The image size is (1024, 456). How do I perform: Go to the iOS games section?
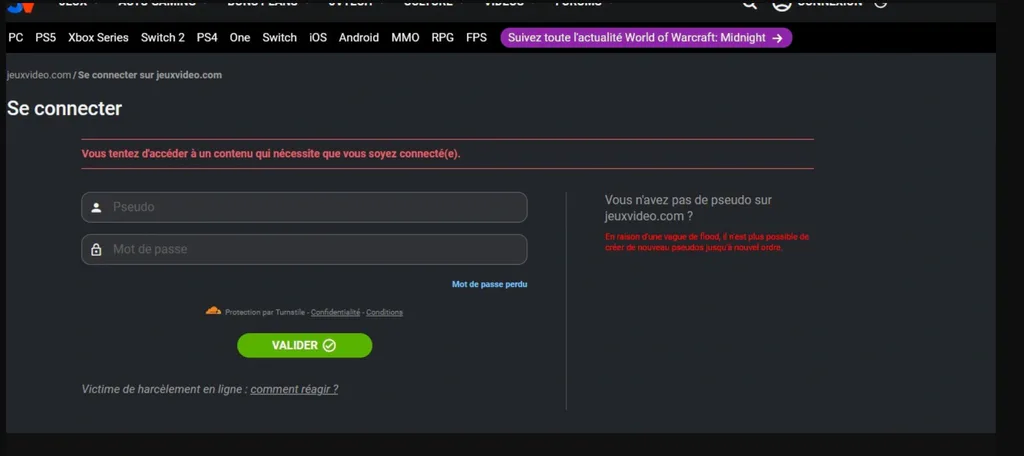coord(318,38)
